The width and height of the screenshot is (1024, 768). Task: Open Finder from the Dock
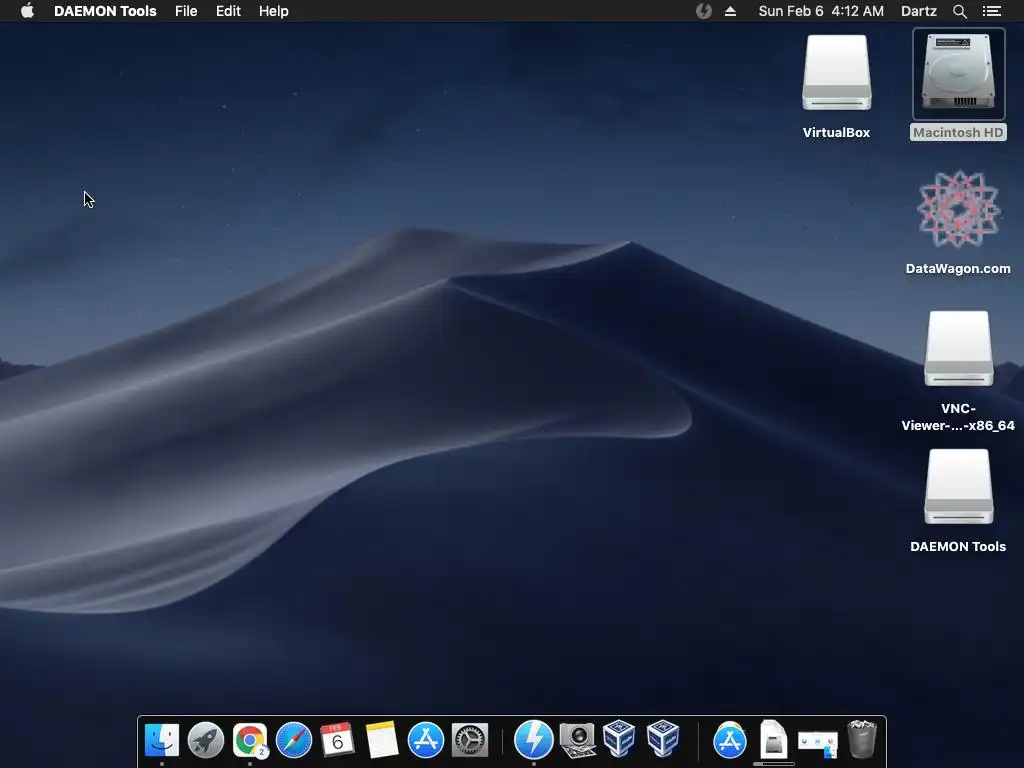tap(161, 740)
